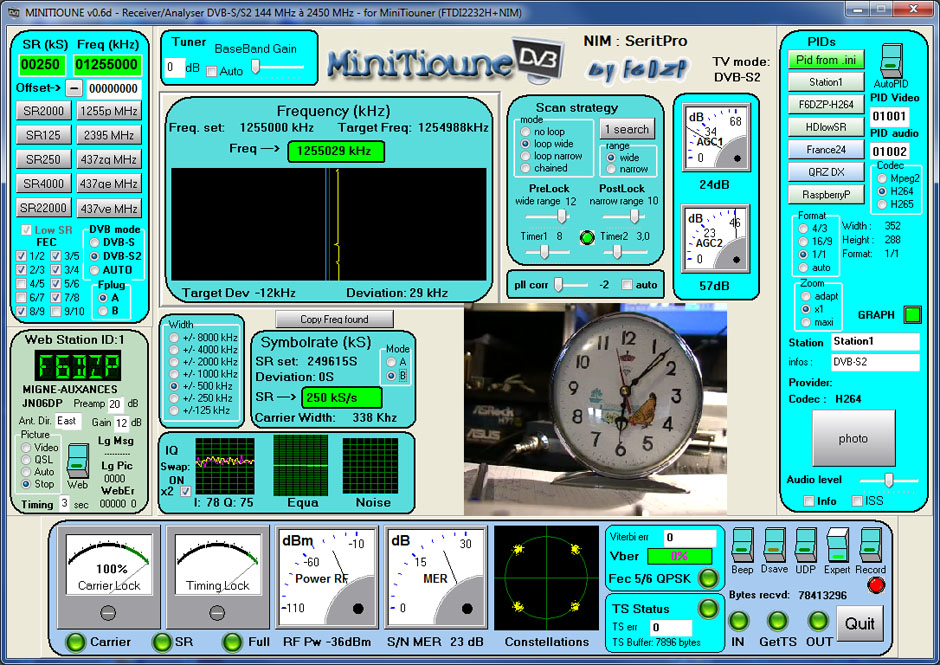
Task: Click the Timing Lock gauge
Action: (217, 577)
